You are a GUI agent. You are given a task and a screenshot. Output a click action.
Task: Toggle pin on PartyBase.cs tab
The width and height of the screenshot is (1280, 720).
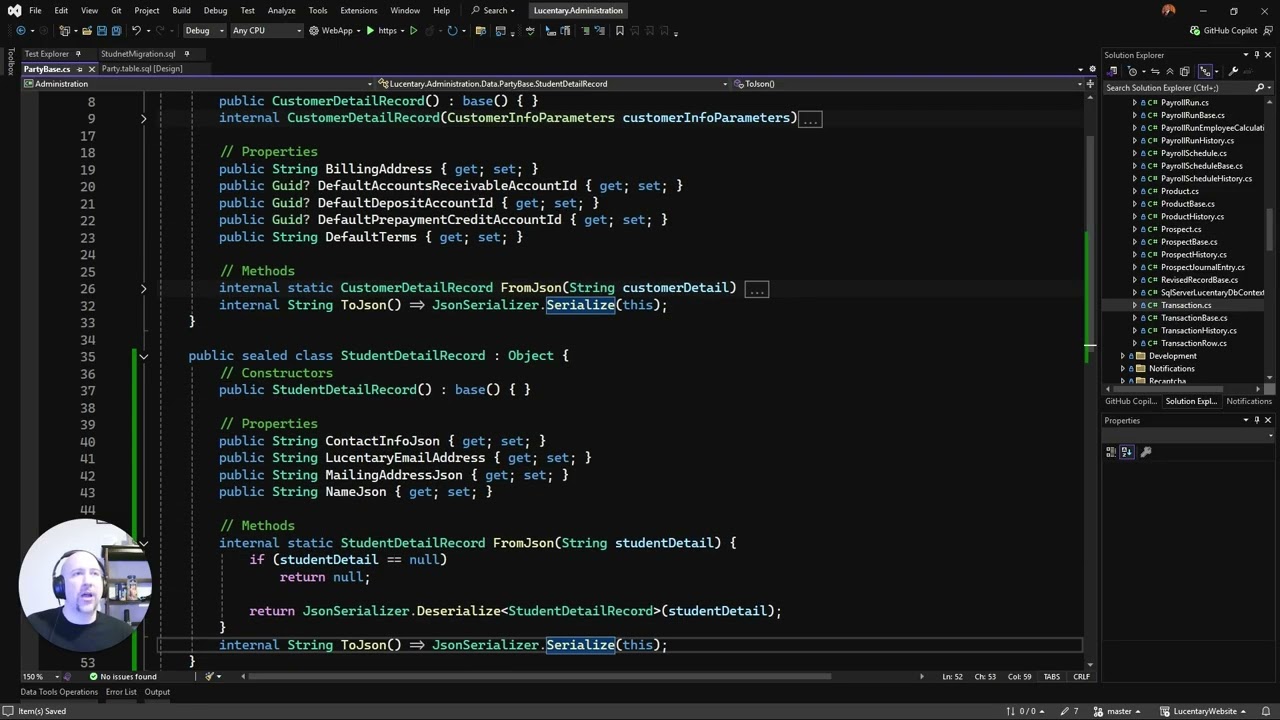tap(79, 69)
